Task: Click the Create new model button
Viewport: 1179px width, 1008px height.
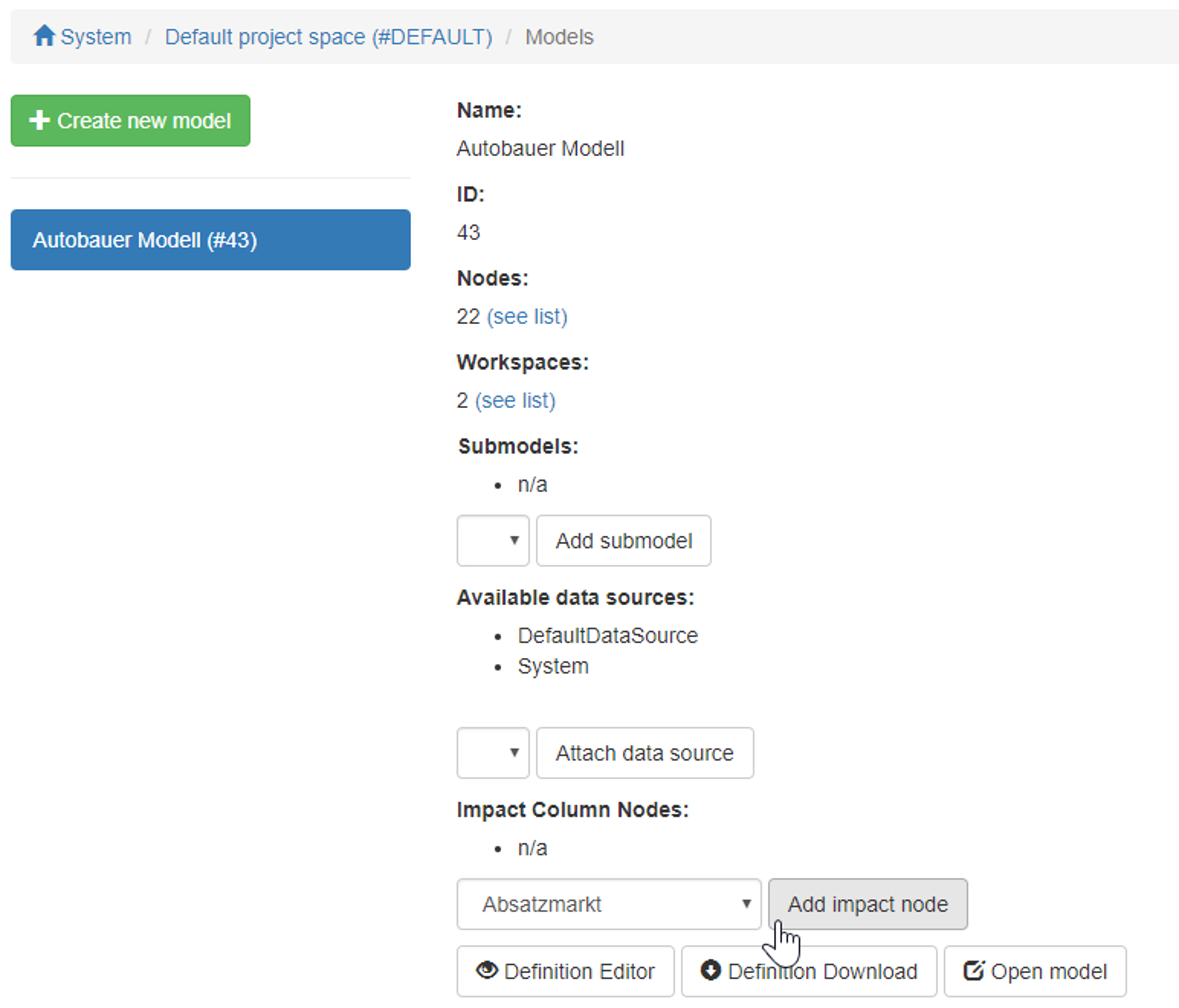Action: click(x=130, y=121)
